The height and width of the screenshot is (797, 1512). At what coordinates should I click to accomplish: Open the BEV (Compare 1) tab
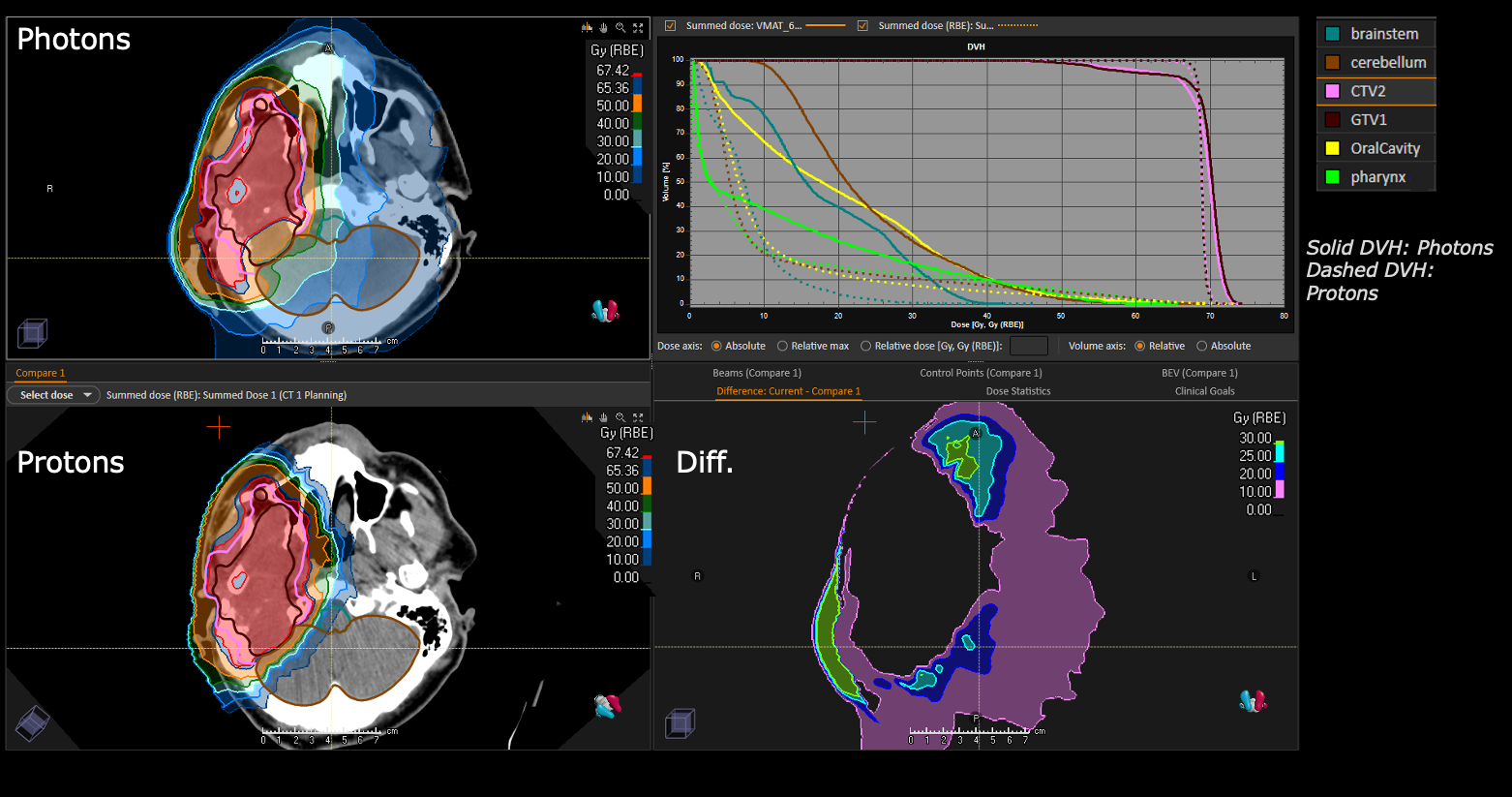pos(1199,373)
